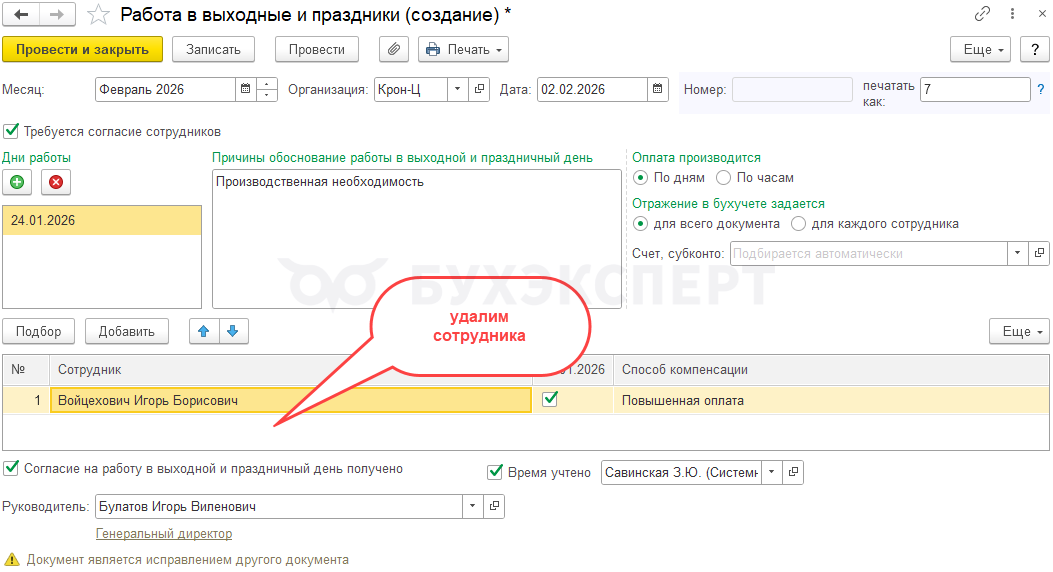Open responsible user Савинская card icon
The image size is (1053, 572).
coord(793,472)
